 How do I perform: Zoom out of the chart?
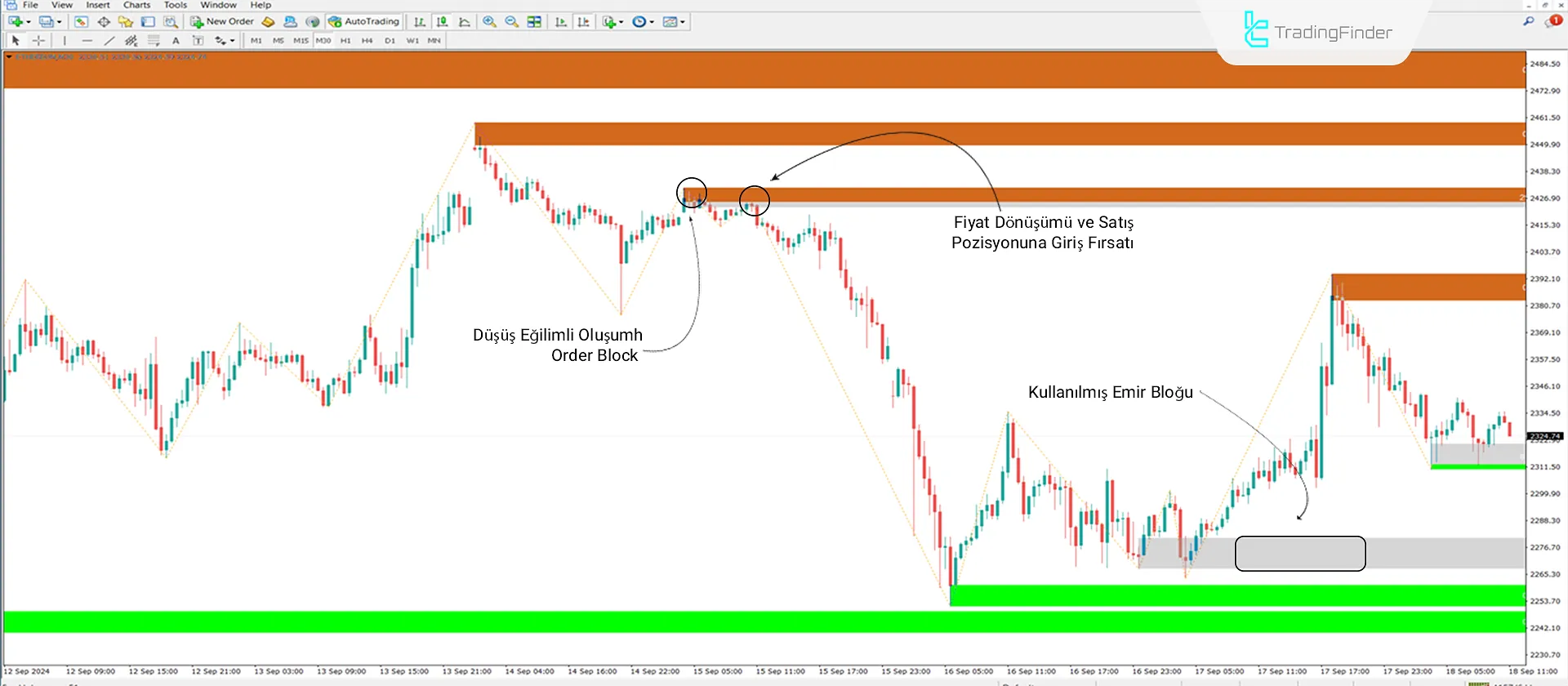click(x=511, y=22)
